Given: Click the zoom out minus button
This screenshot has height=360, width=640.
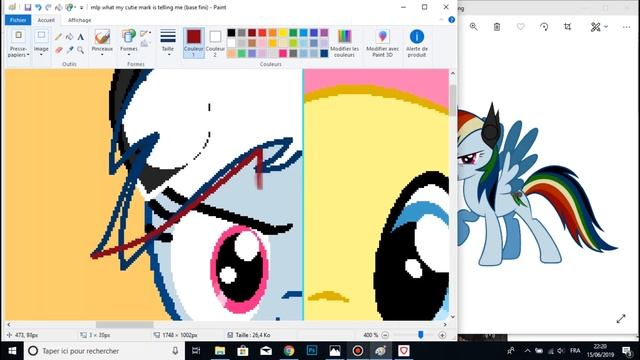Looking at the screenshot, I should pos(385,335).
